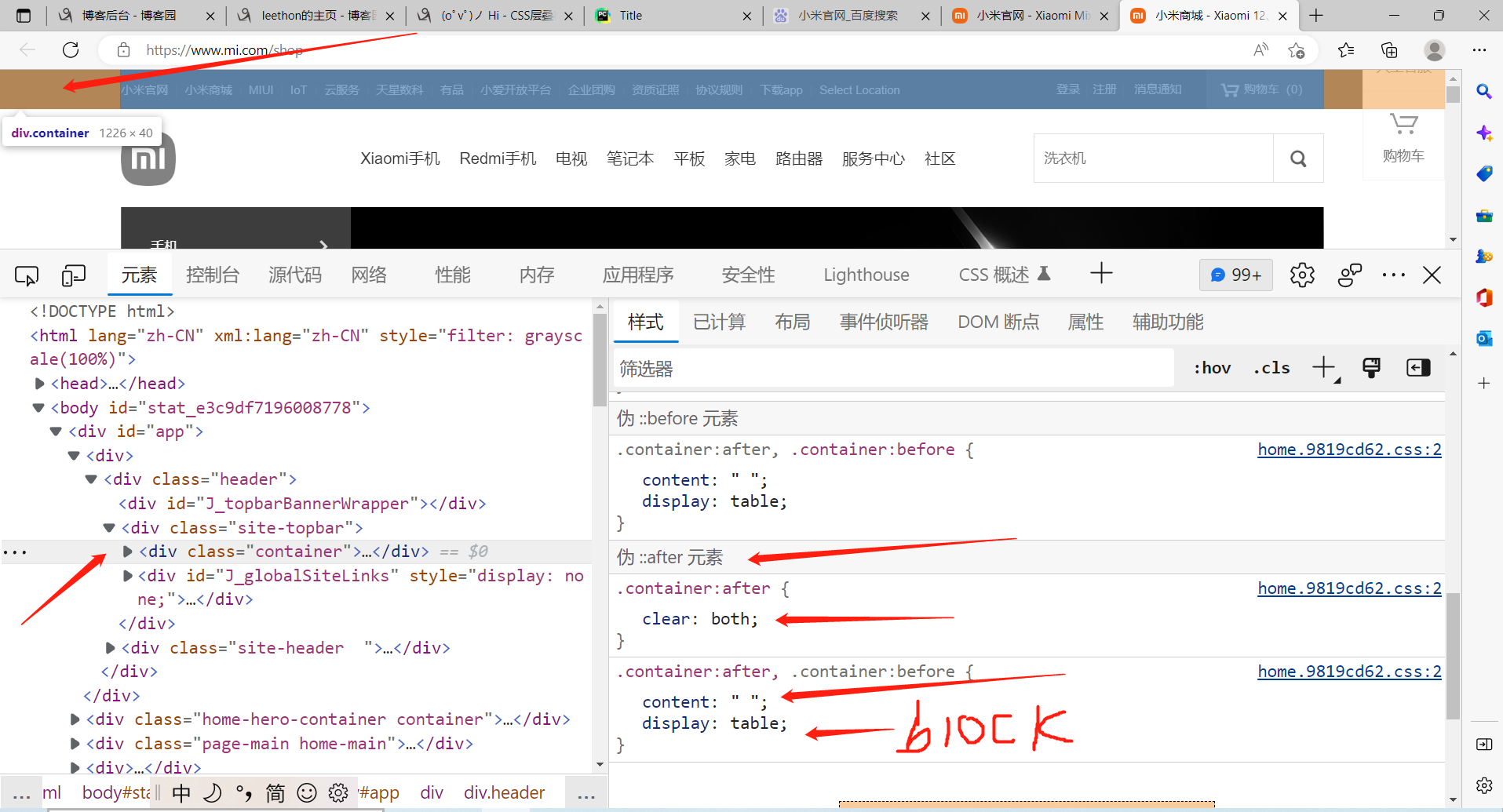Open the Lighthouse tab

866,275
